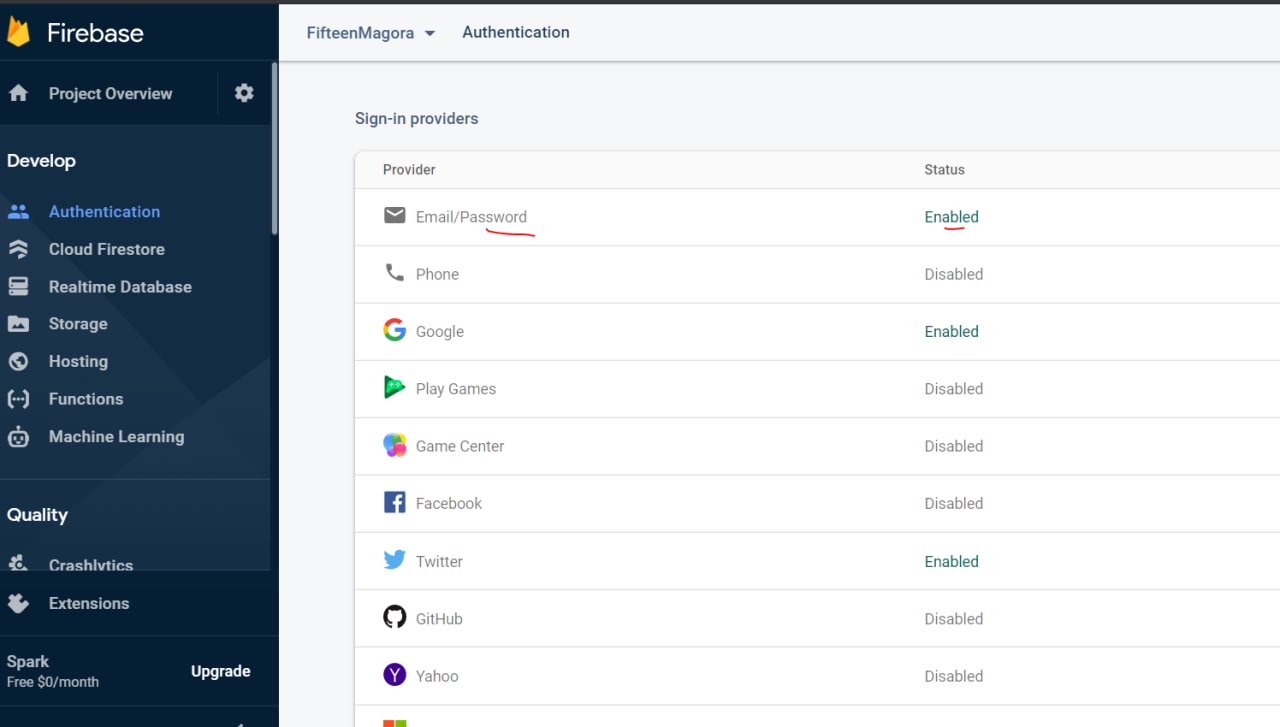Open Realtime Database section

pyautogui.click(x=120, y=287)
